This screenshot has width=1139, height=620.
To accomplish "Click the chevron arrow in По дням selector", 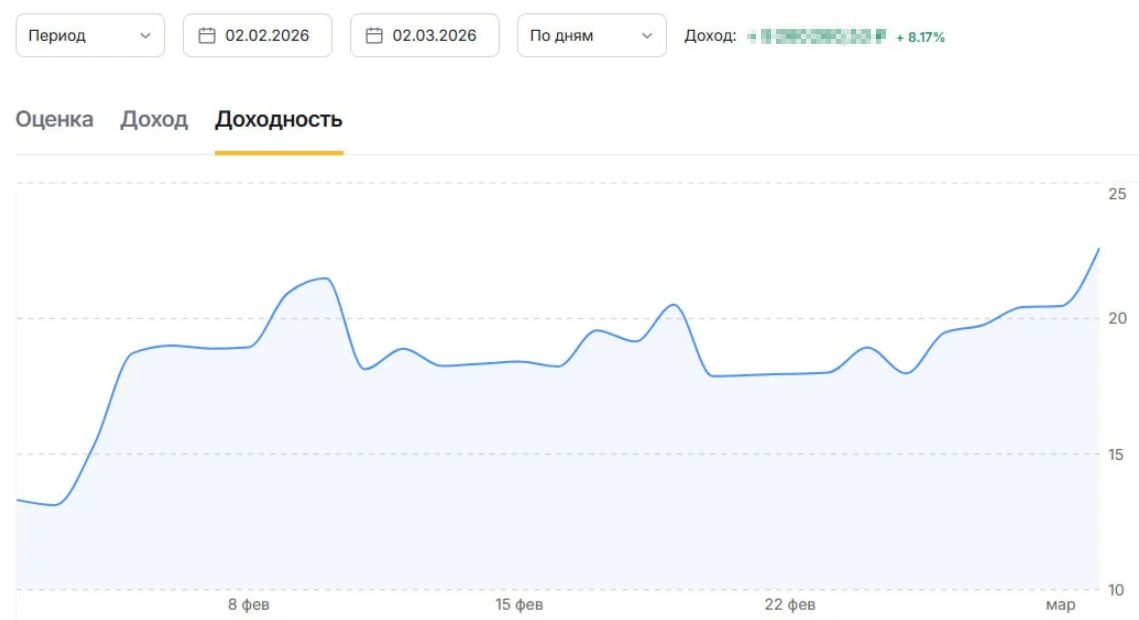I will [x=645, y=36].
